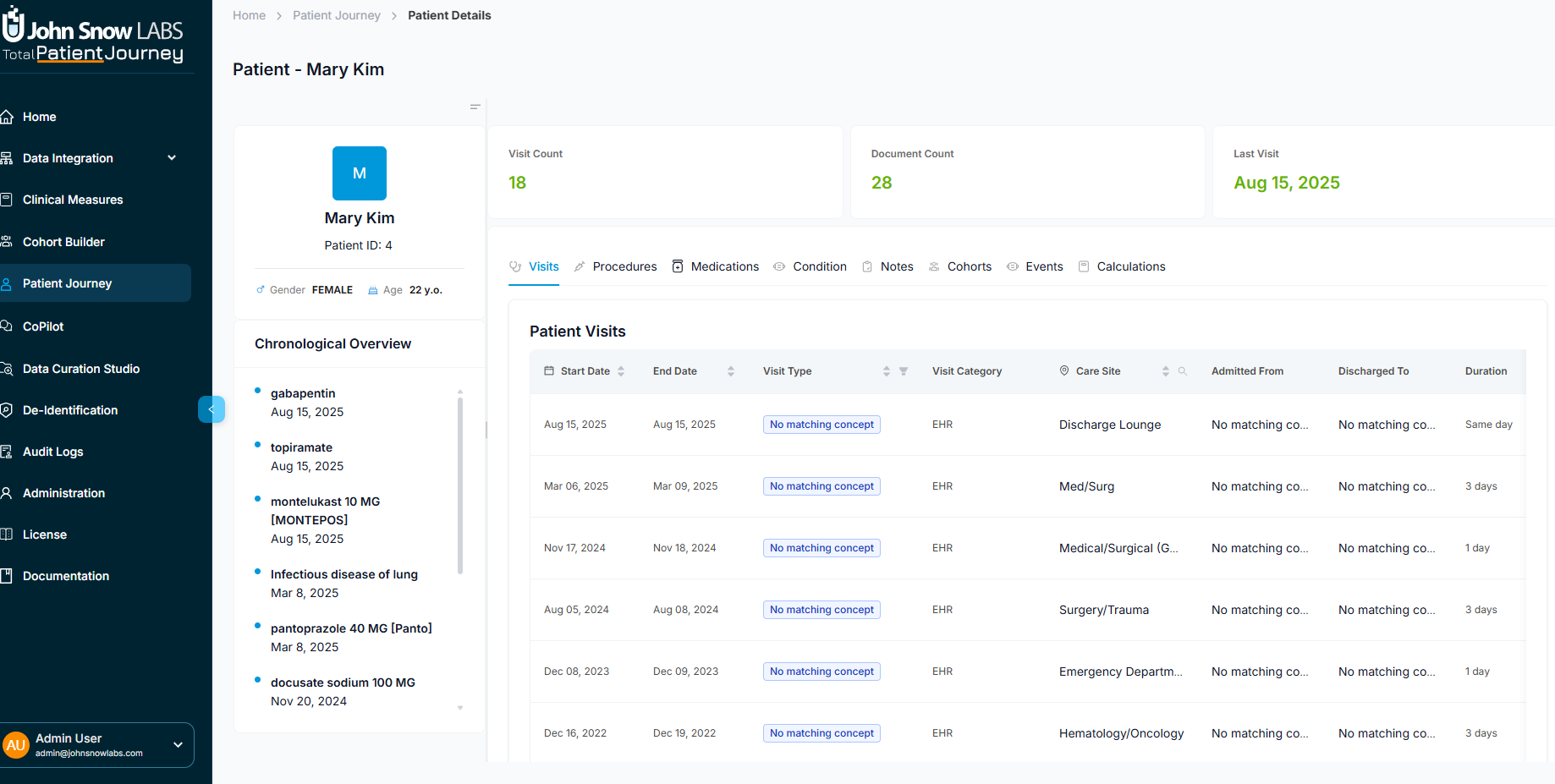The height and width of the screenshot is (784, 1555).
Task: Navigate to Patient Journey via the breadcrumb
Action: tap(337, 15)
